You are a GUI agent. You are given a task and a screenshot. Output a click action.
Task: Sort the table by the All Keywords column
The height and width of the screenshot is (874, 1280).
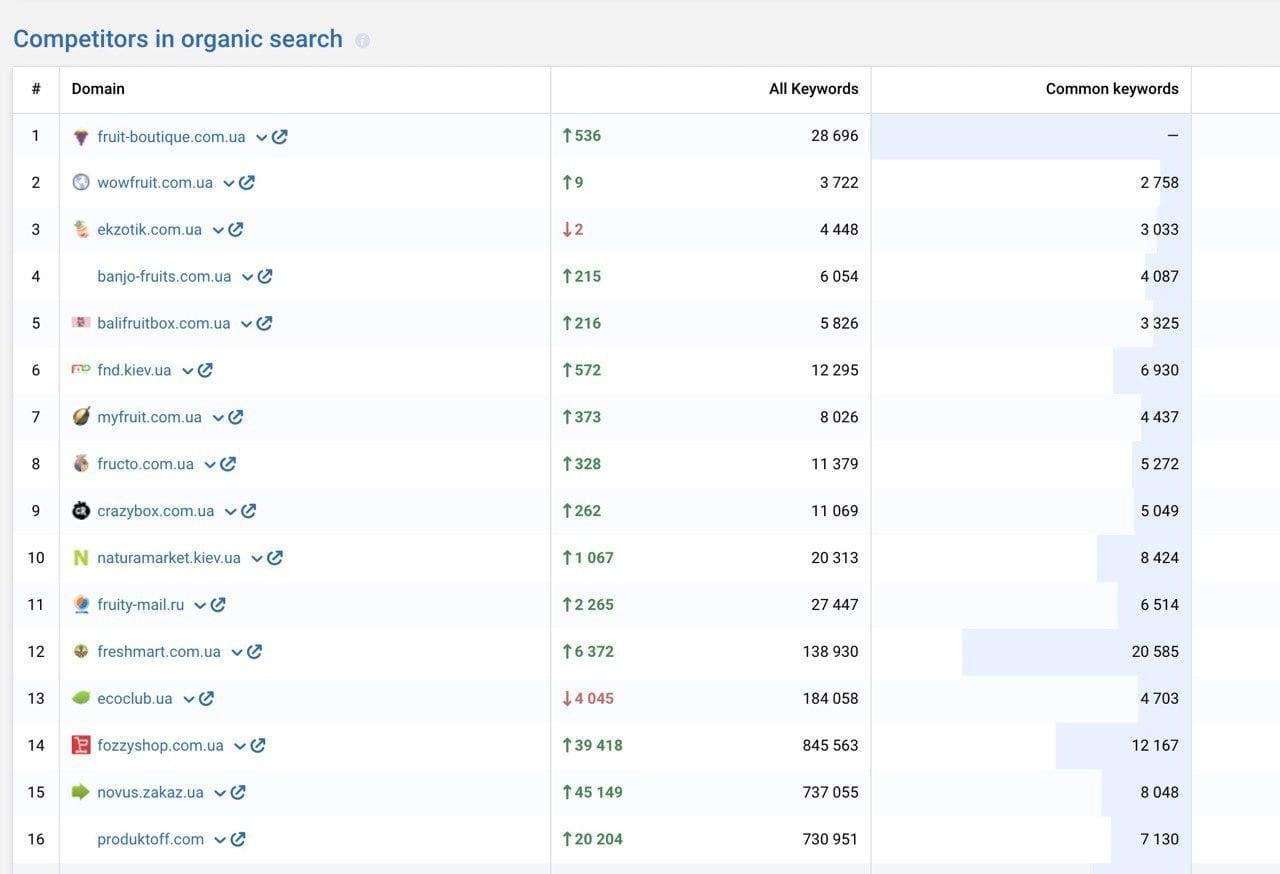pos(813,88)
